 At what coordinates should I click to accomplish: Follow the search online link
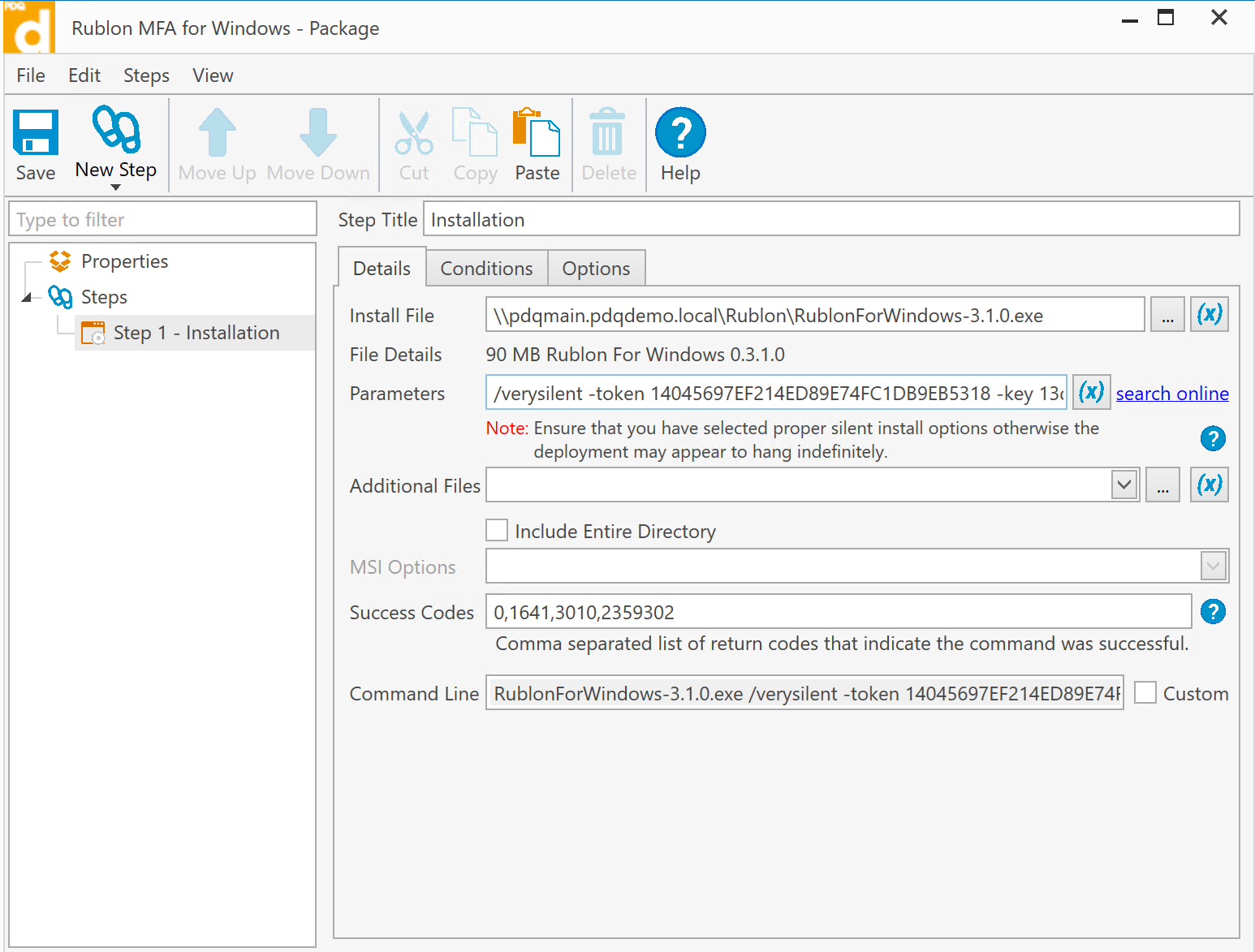coord(1171,394)
